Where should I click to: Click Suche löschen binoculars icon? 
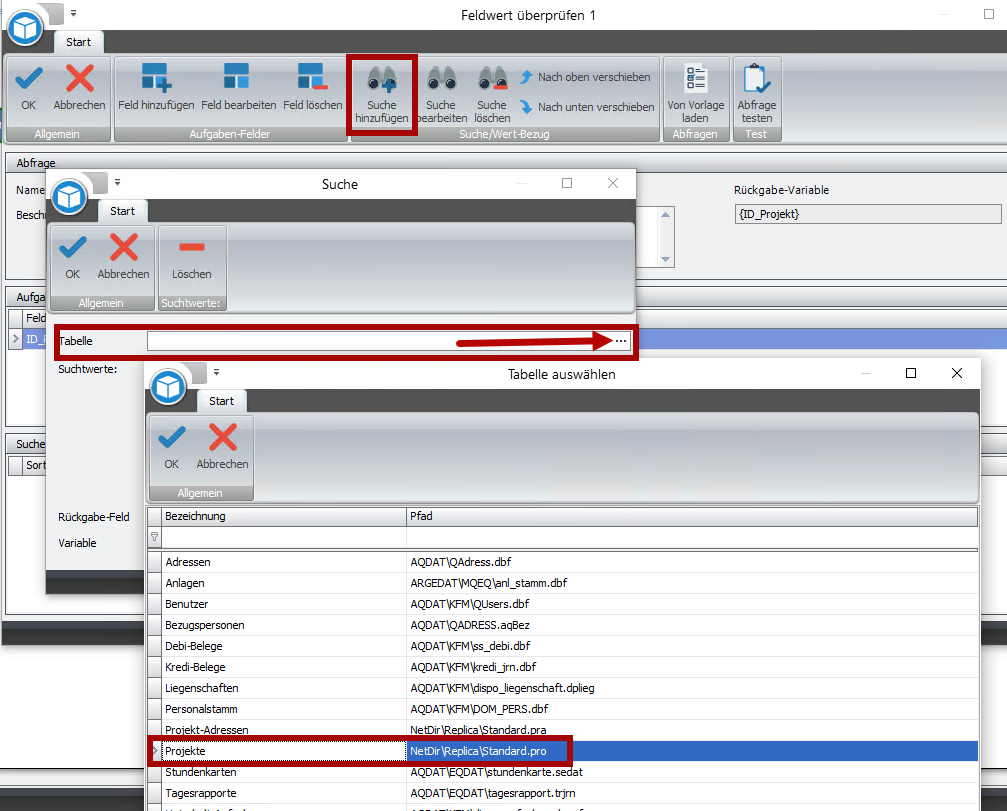pyautogui.click(x=492, y=78)
